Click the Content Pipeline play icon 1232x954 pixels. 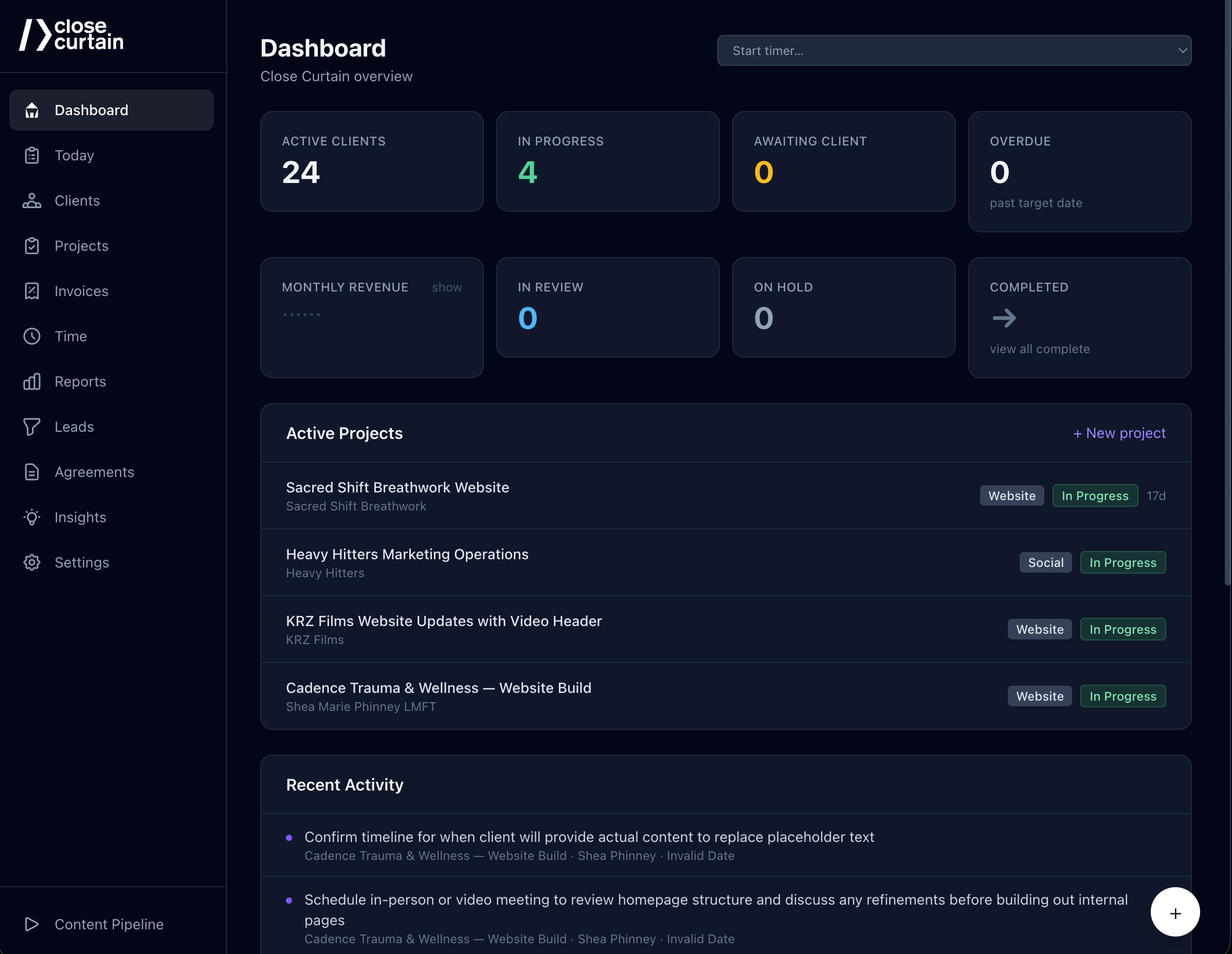(x=32, y=924)
